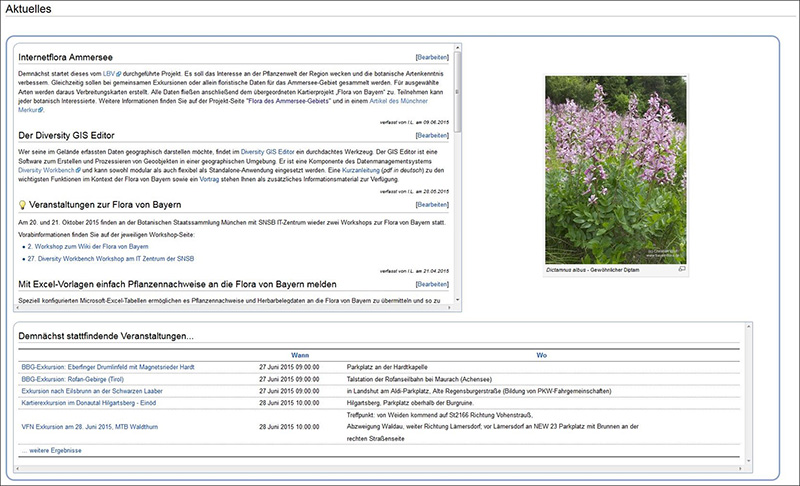Click the enlarge icon under Dictamnus albus image
The width and height of the screenshot is (800, 486).
tap(682, 269)
